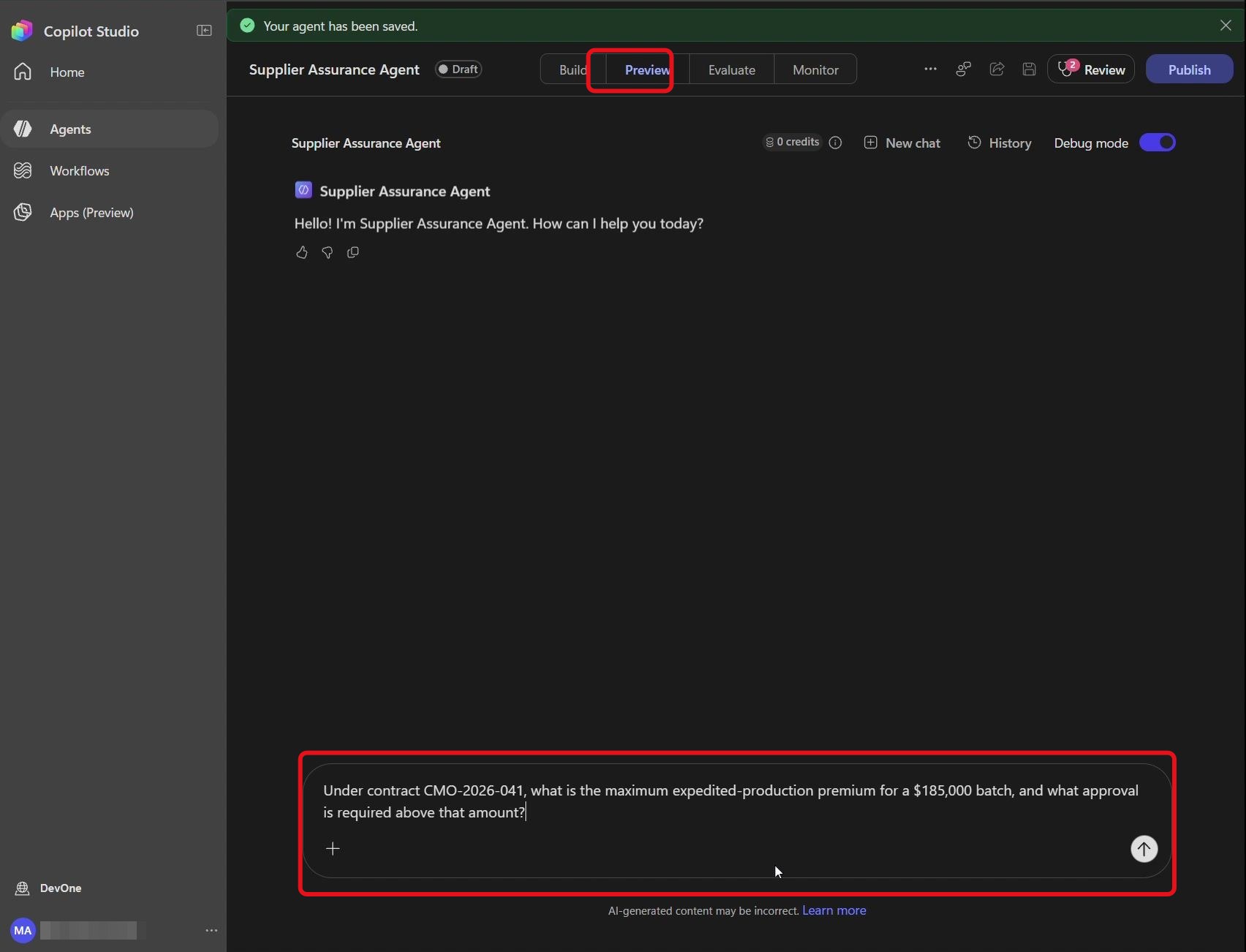Collapse the sidebar with the panel icon
Viewport: 1246px width, 952px height.
(x=204, y=31)
